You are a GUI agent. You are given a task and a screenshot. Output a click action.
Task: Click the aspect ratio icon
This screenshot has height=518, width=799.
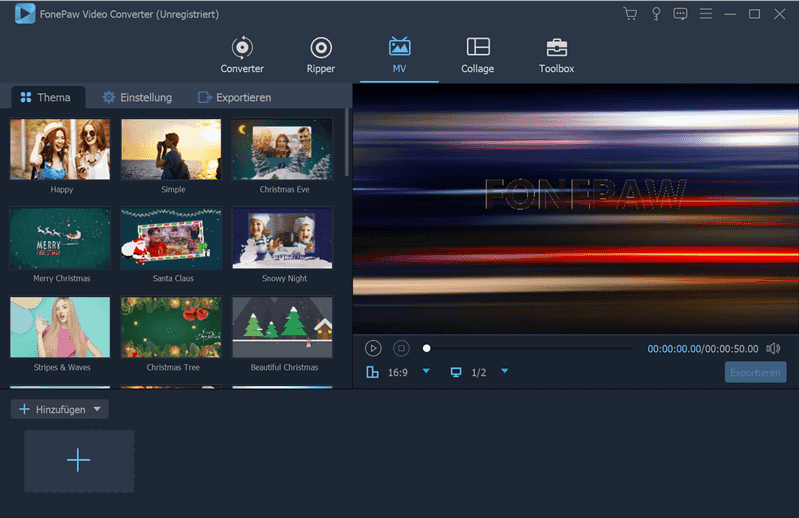click(x=372, y=372)
